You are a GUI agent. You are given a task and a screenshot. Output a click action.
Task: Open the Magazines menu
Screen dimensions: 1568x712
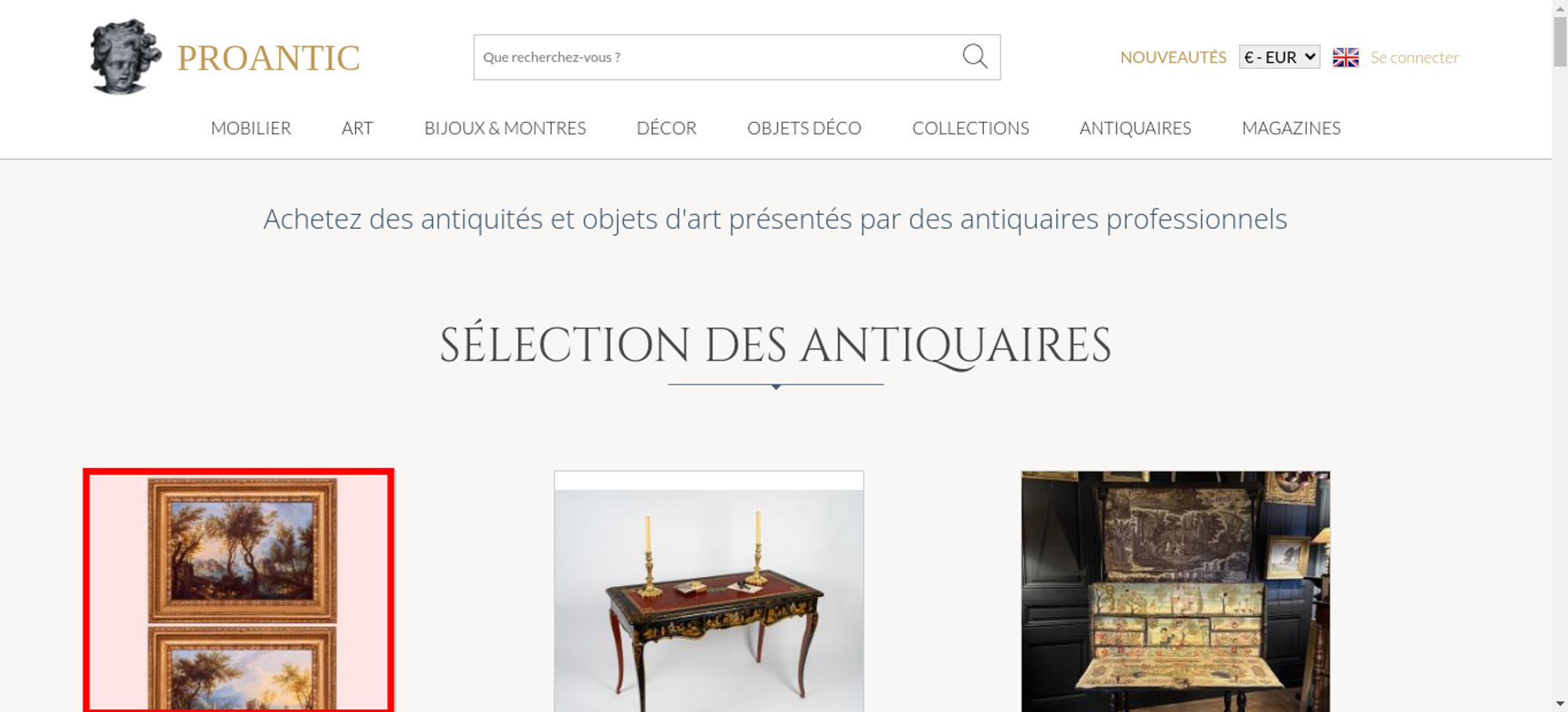[x=1291, y=128]
